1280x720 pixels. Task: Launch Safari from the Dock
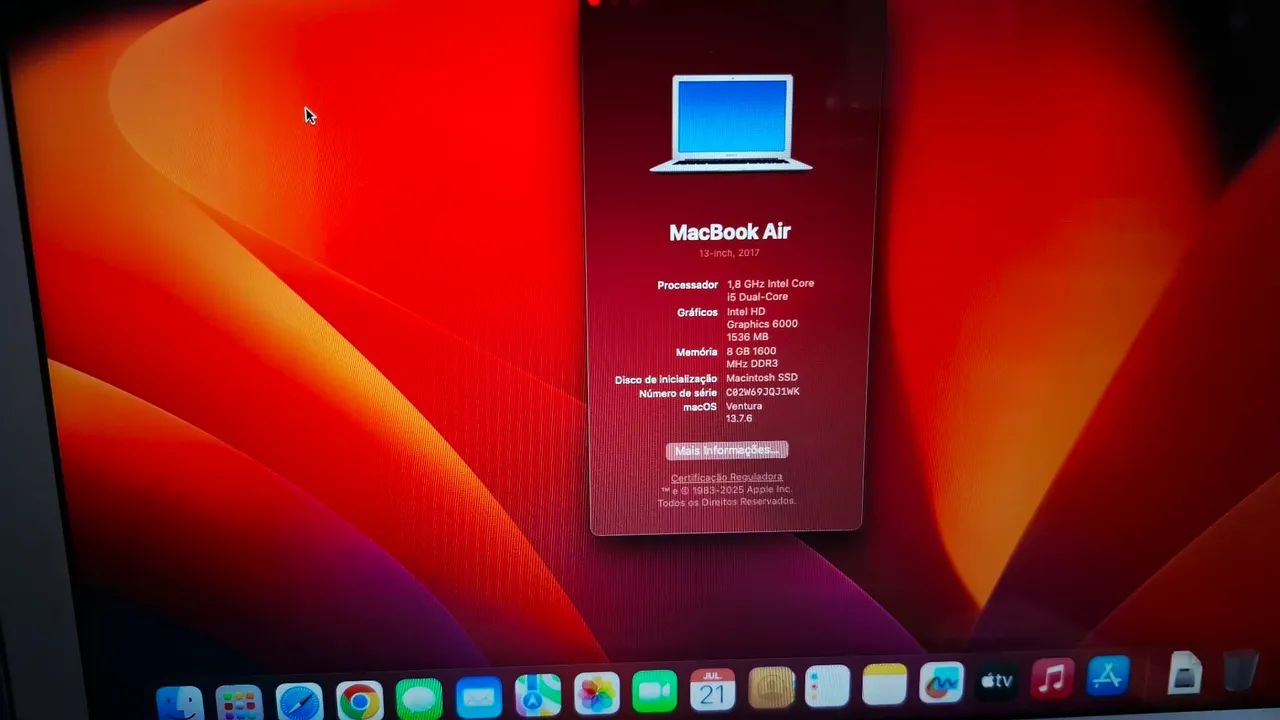coord(299,703)
